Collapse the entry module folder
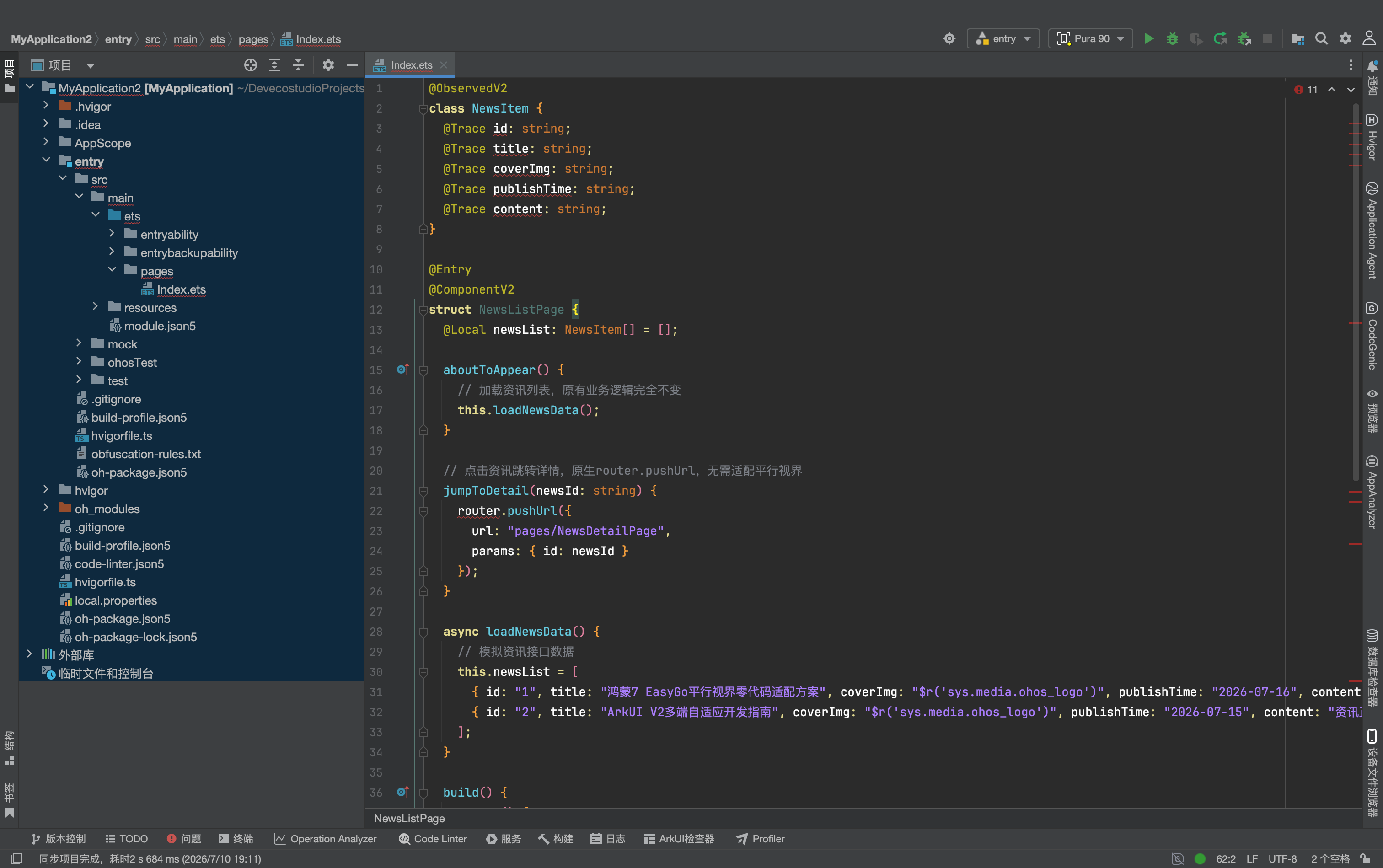The height and width of the screenshot is (868, 1383). coord(46,161)
